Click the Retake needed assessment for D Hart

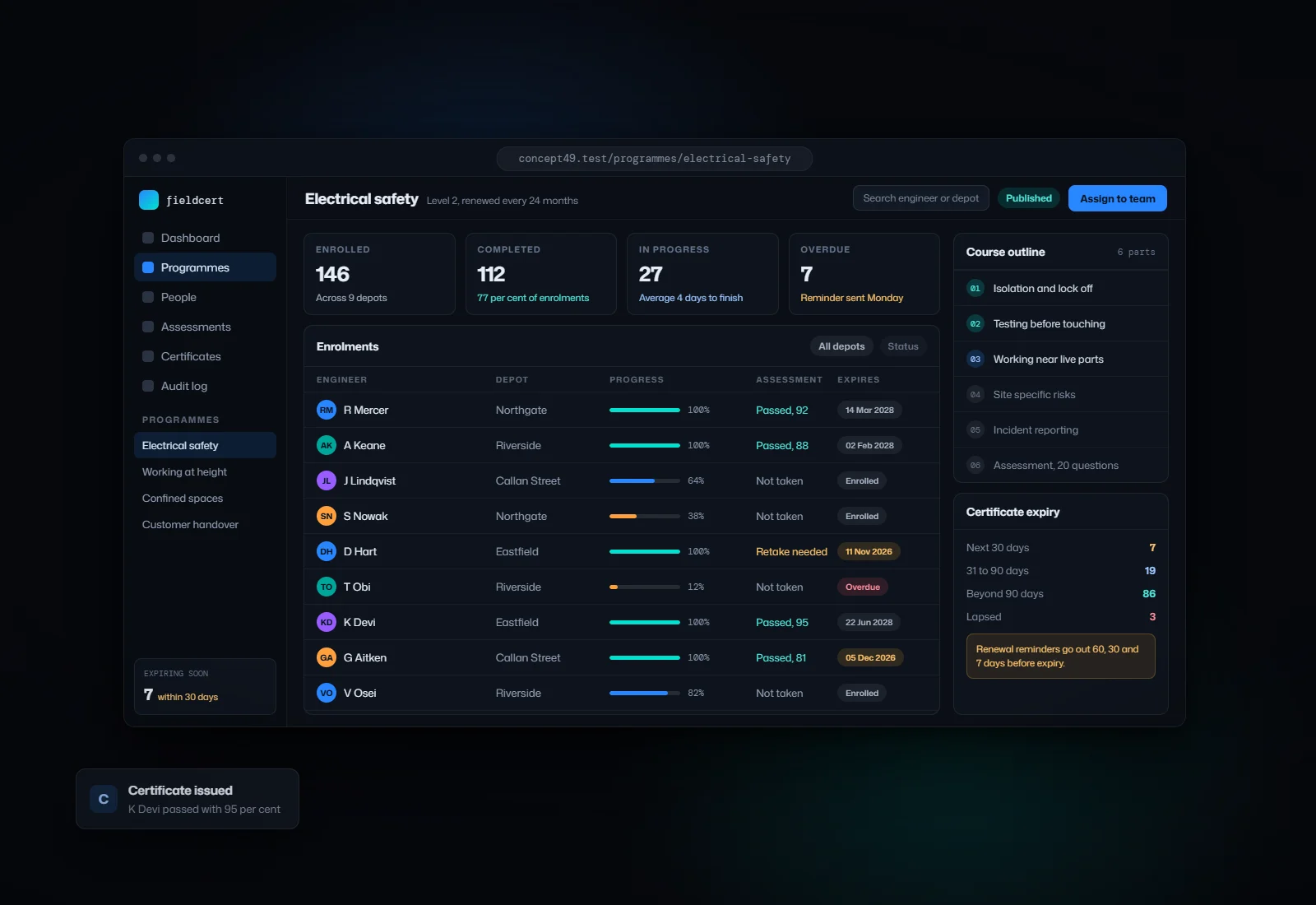click(x=791, y=551)
